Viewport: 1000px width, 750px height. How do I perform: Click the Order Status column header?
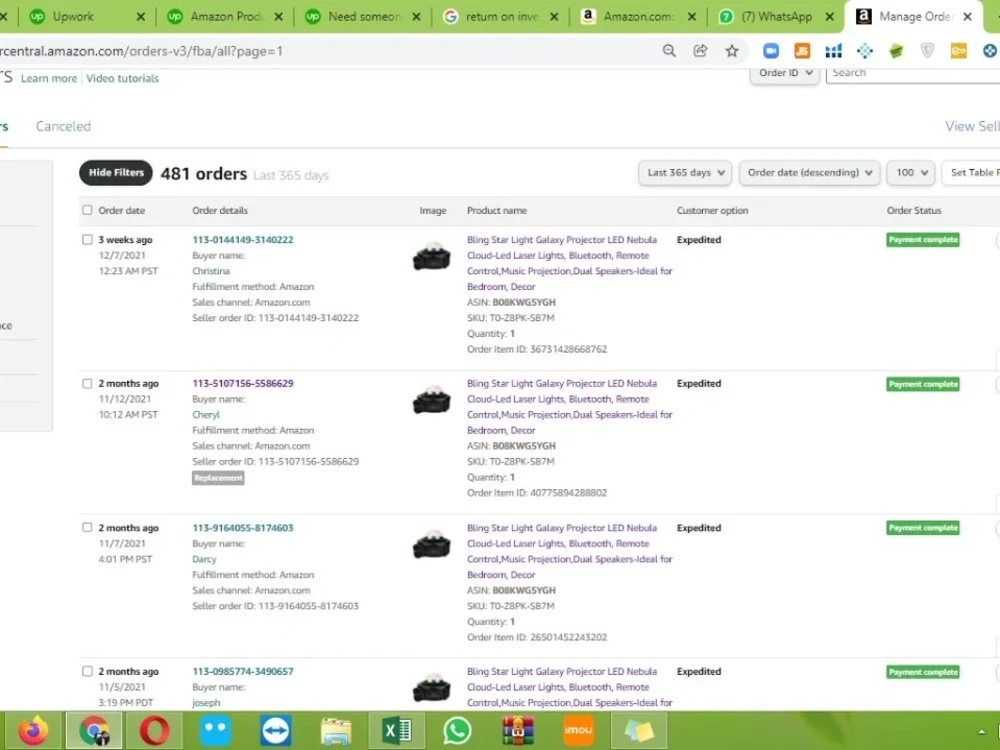(914, 210)
